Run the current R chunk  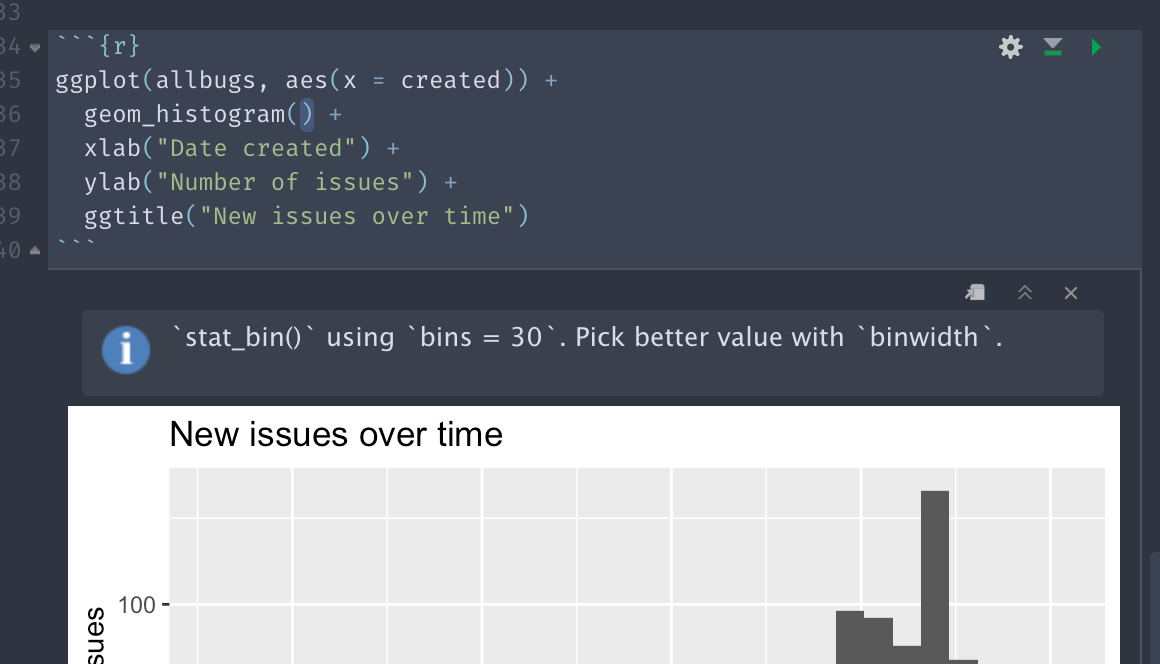(1095, 46)
